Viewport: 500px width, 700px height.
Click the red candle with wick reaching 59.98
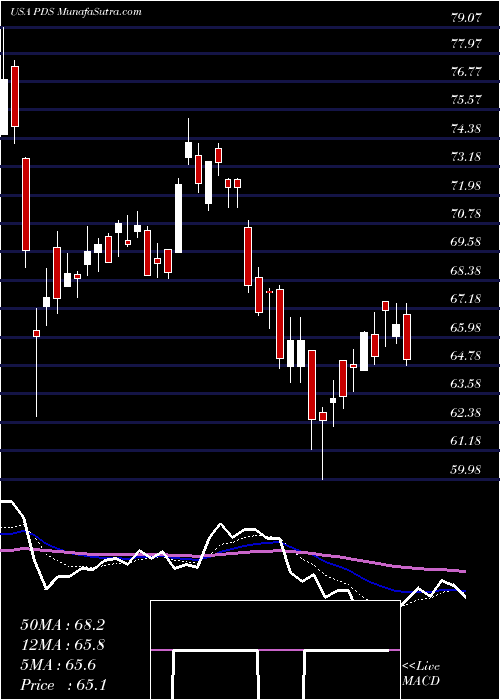click(322, 416)
